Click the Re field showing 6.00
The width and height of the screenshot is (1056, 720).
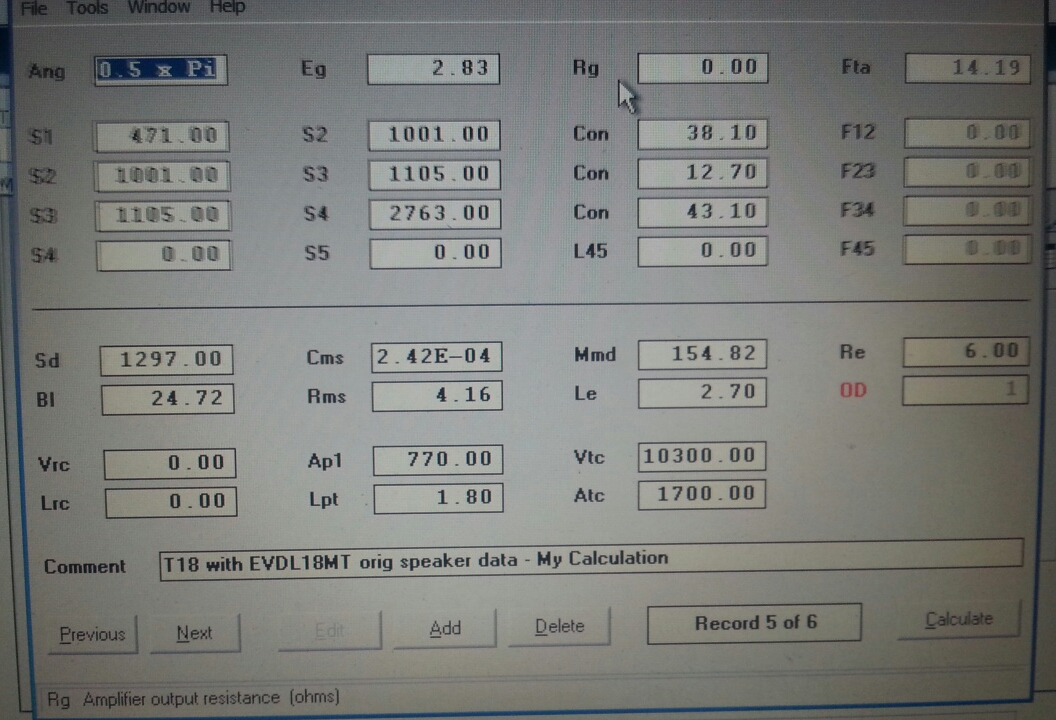coord(966,352)
